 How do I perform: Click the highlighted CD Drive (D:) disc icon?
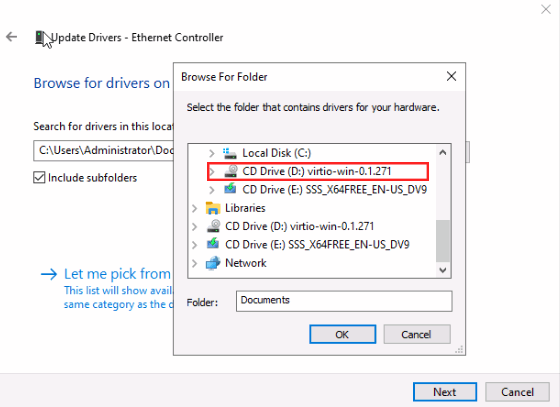pos(231,171)
